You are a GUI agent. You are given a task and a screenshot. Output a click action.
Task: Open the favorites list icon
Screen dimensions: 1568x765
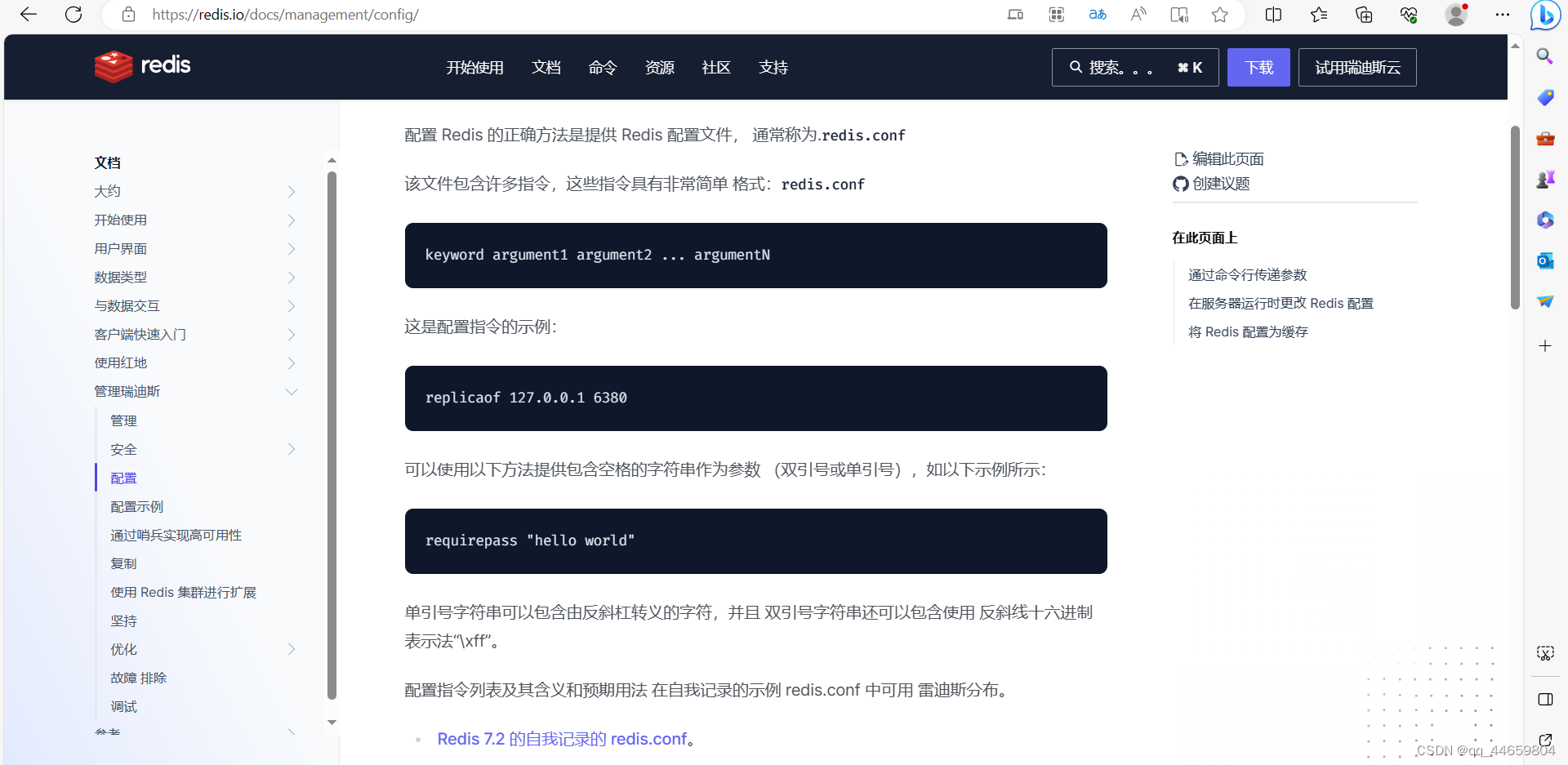point(1319,15)
